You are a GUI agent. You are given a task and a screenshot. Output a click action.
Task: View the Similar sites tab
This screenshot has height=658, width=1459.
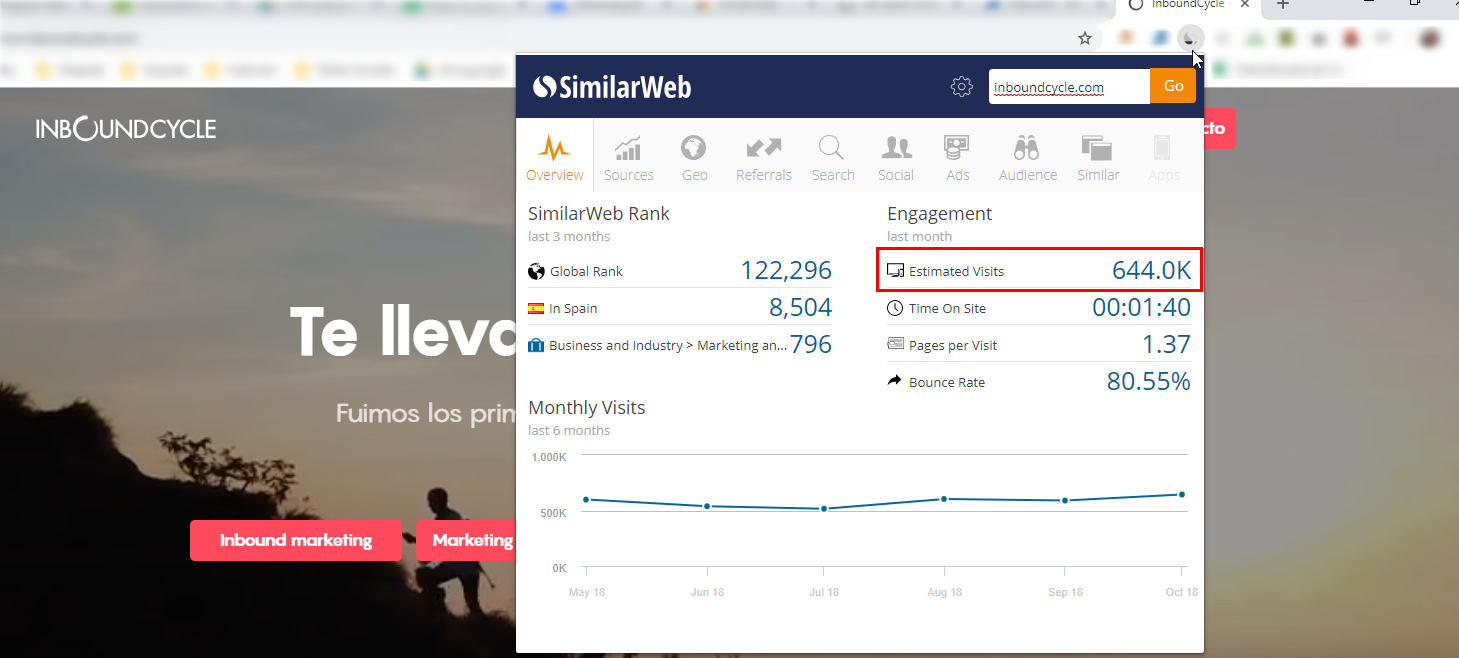tap(1097, 158)
